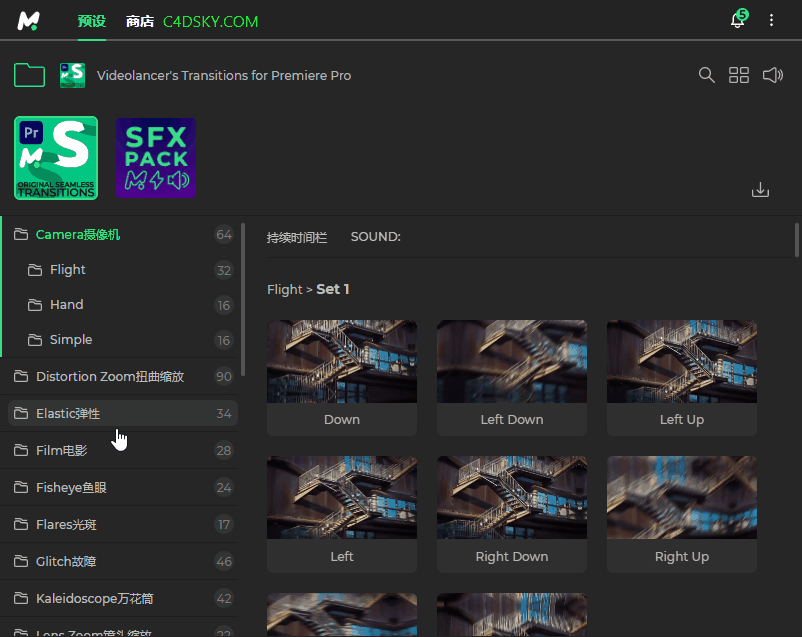Image resolution: width=802 pixels, height=637 pixels.
Task: Click the small Transitions pack icon beside title
Action: tap(72, 75)
